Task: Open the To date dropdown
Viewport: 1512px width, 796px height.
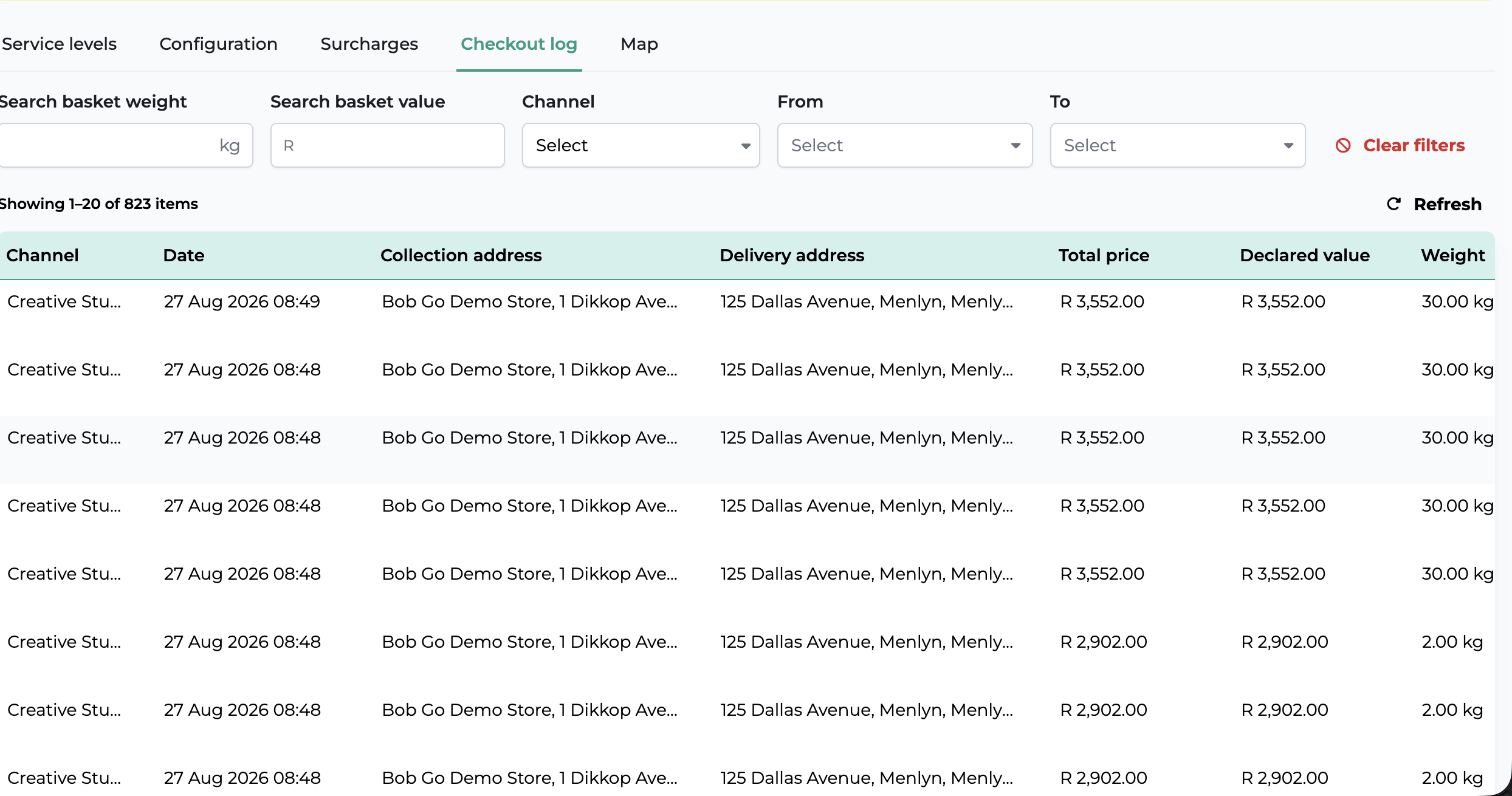Action: [1178, 145]
